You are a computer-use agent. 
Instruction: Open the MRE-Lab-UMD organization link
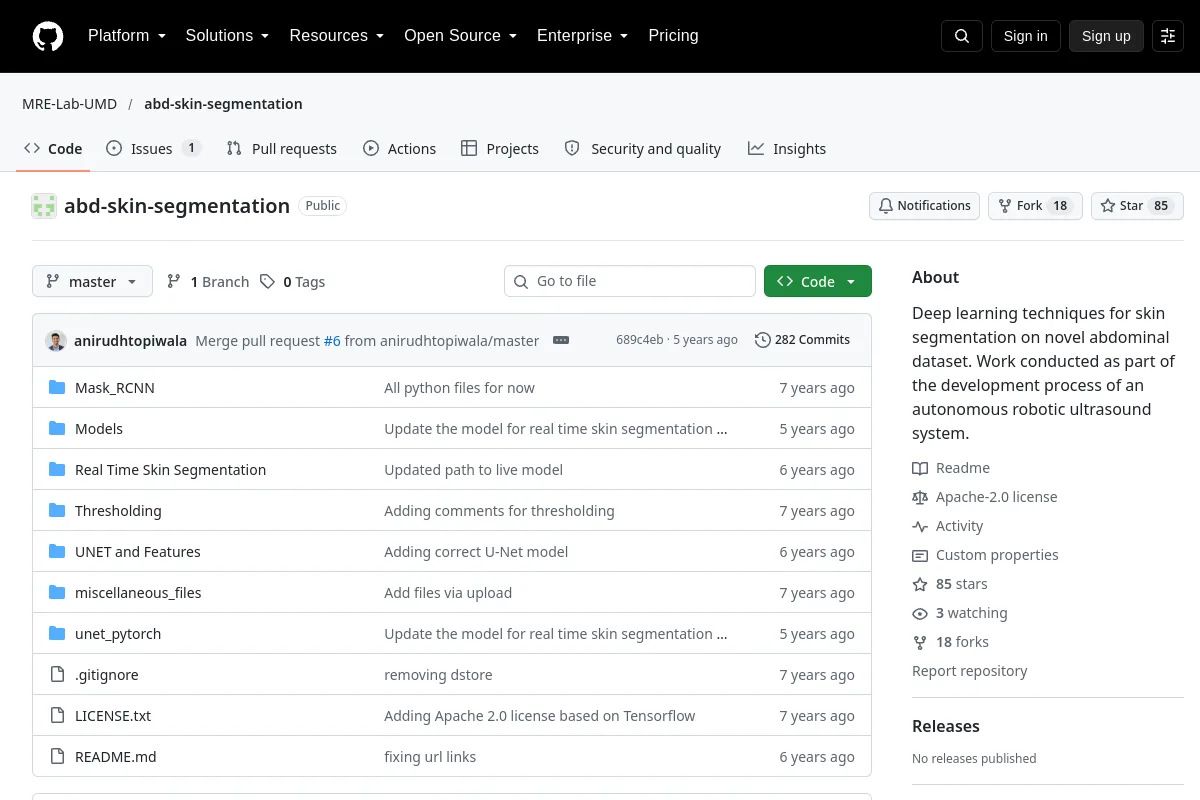click(70, 104)
